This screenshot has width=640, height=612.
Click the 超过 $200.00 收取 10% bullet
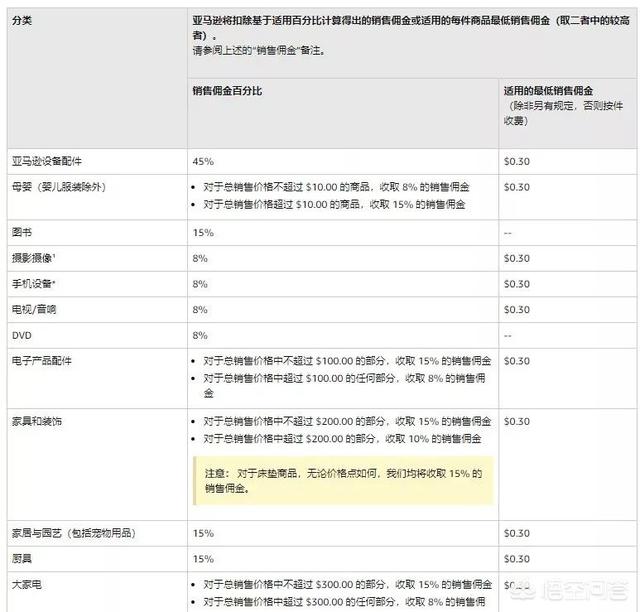click(x=342, y=439)
